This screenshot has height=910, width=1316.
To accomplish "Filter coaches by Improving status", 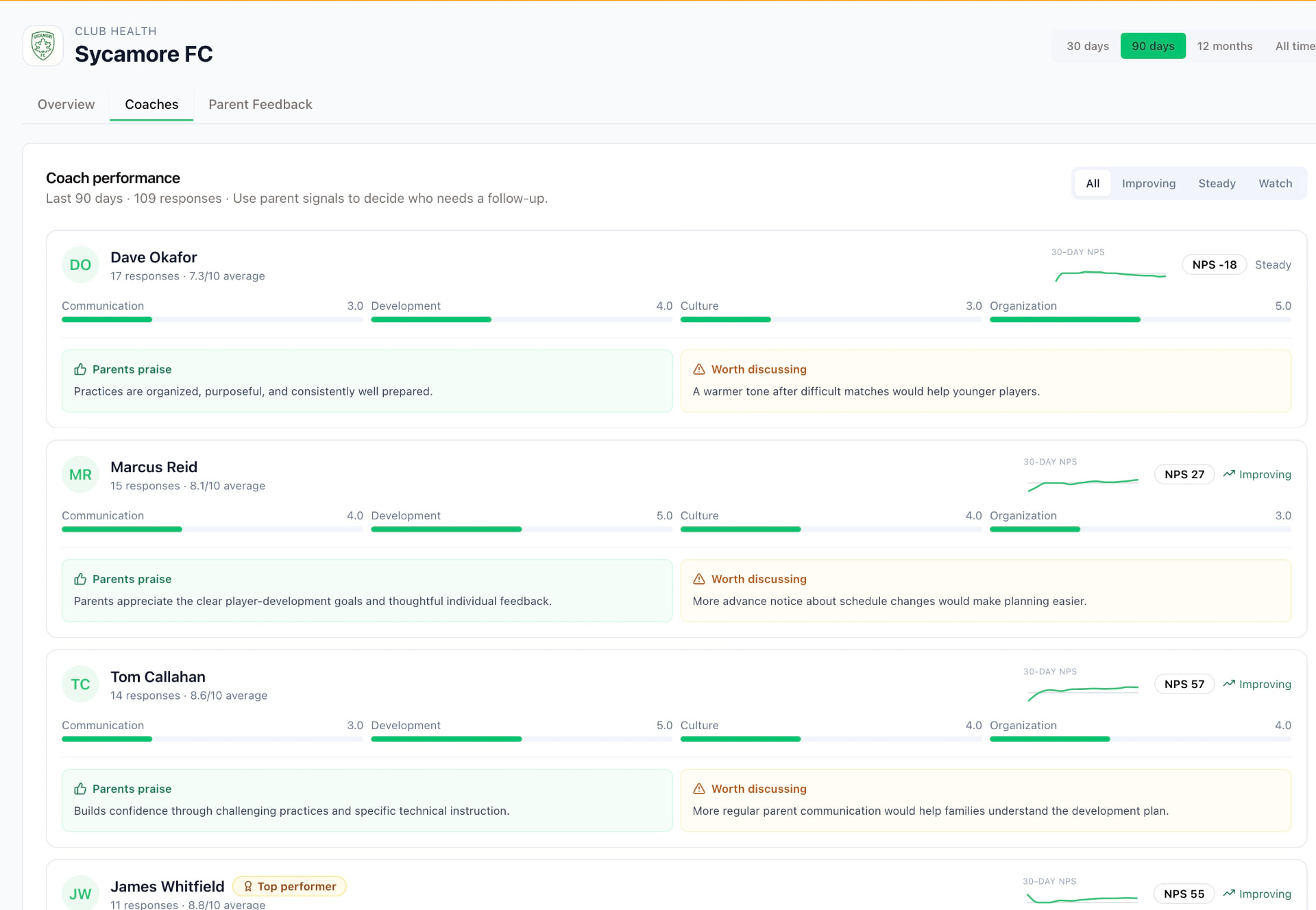I will point(1148,184).
